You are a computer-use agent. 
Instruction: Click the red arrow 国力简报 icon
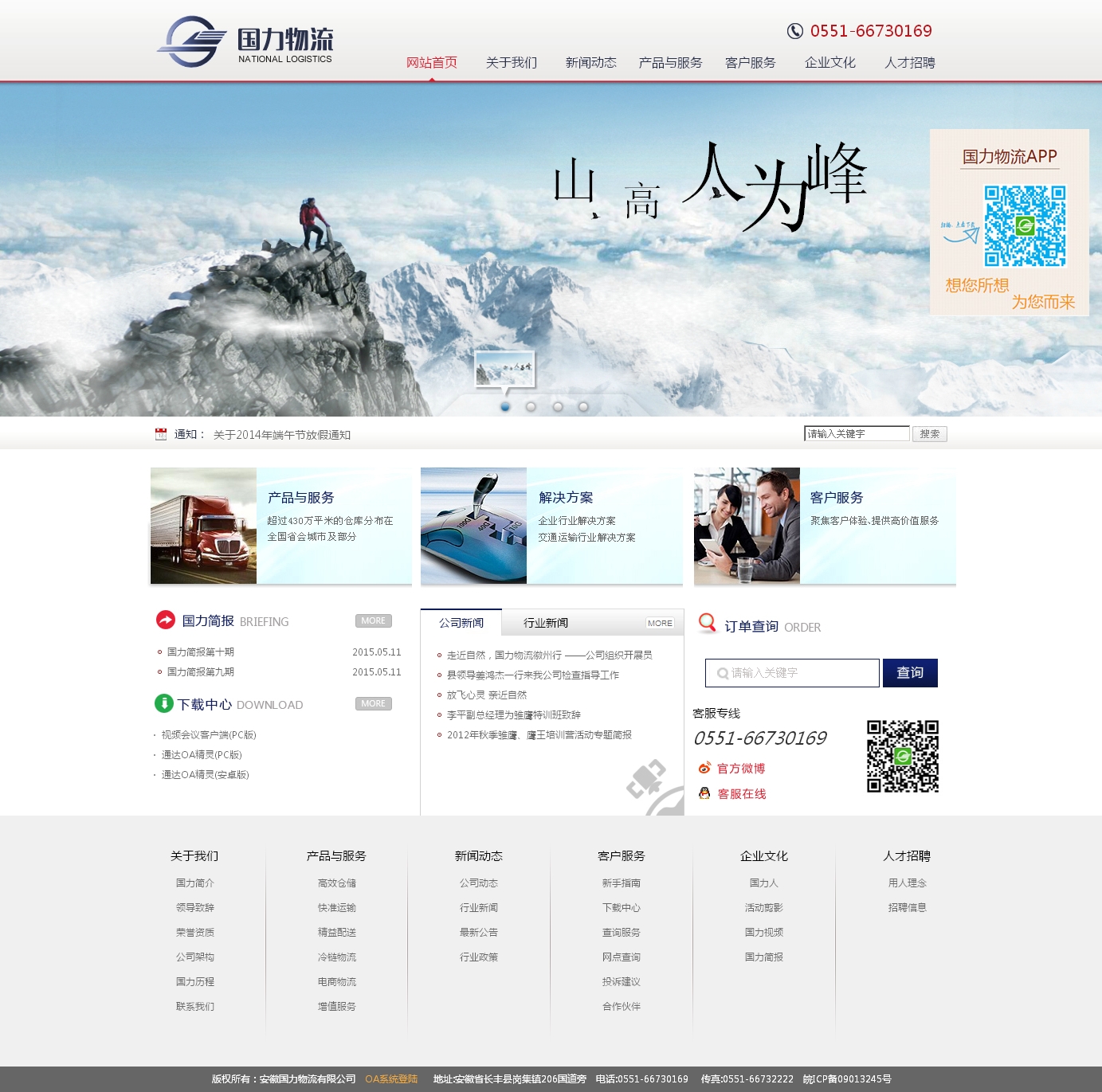(166, 620)
